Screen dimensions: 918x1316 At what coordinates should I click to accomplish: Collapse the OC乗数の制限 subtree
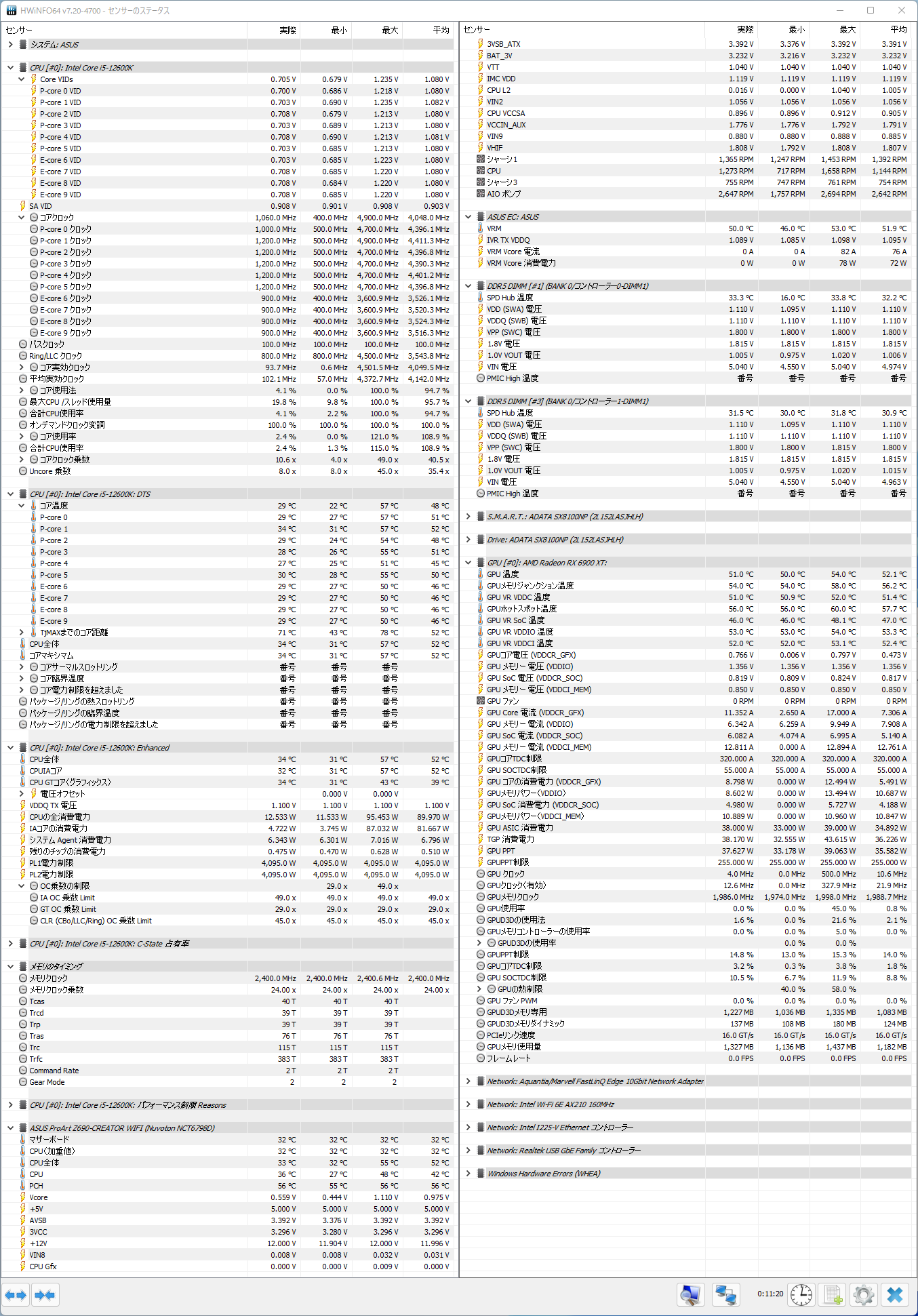(21, 886)
